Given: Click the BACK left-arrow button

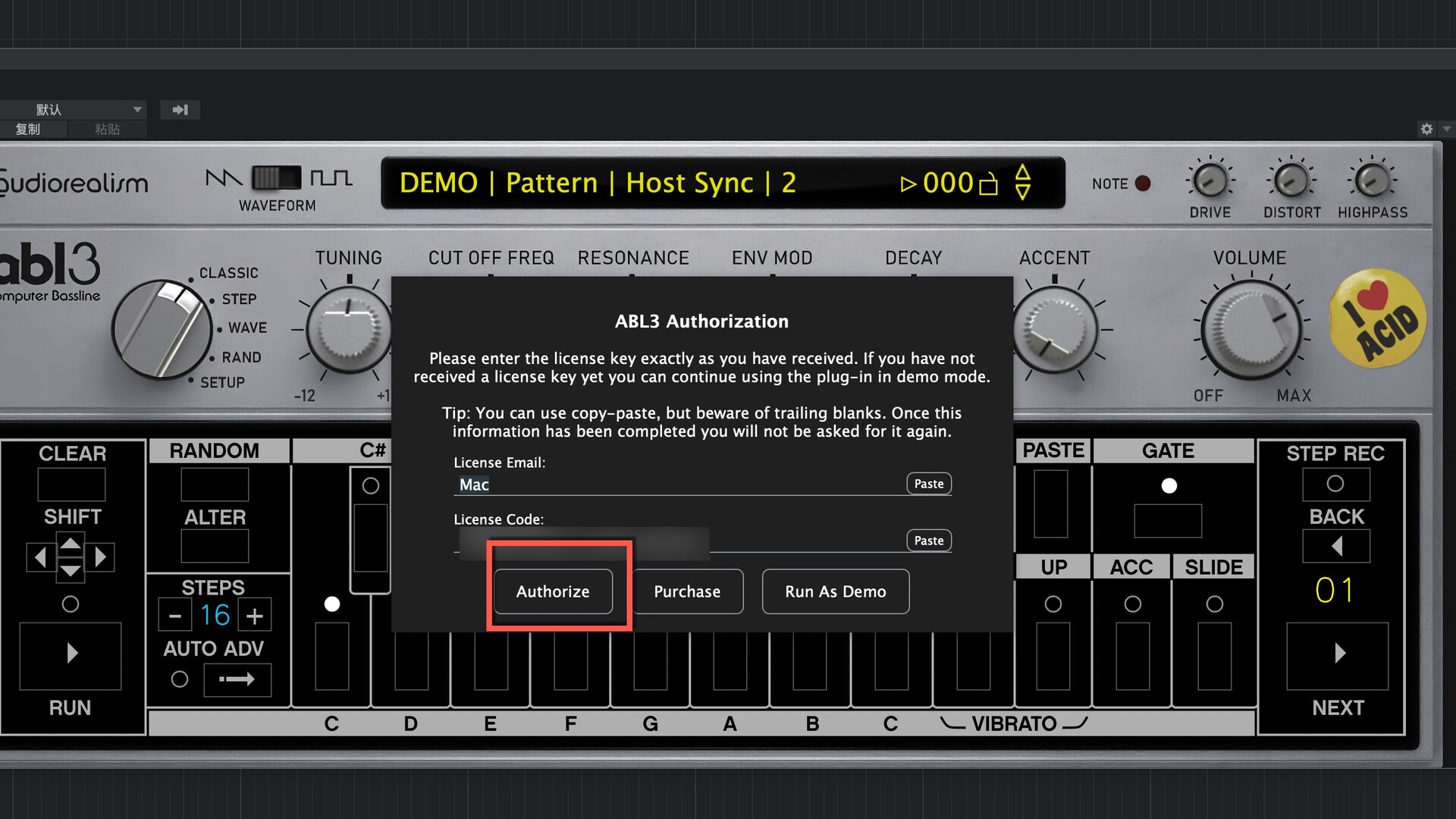Looking at the screenshot, I should click(1336, 546).
